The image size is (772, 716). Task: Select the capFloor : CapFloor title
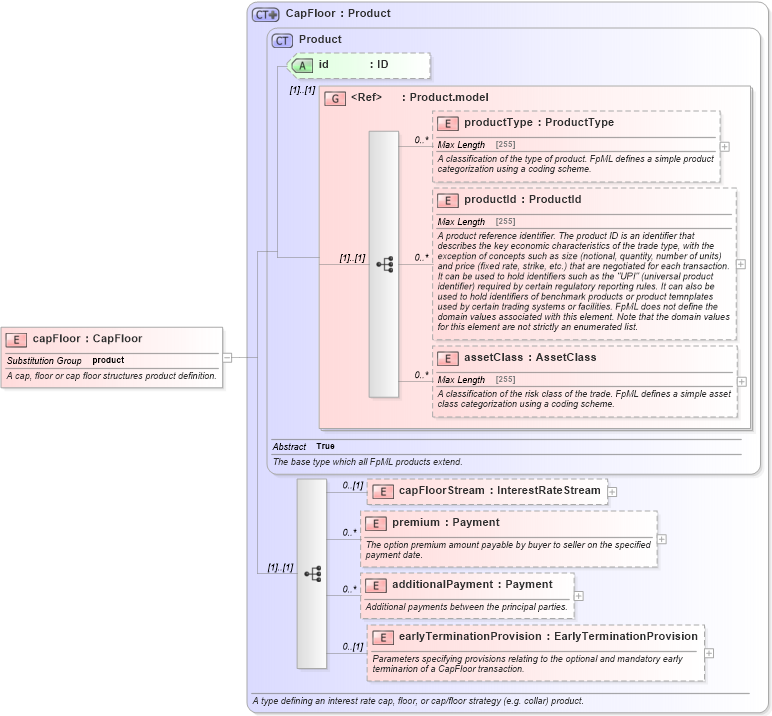pyautogui.click(x=87, y=339)
